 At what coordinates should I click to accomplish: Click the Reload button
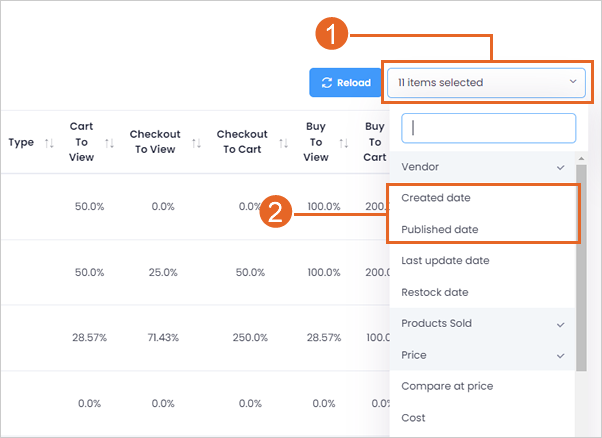346,83
